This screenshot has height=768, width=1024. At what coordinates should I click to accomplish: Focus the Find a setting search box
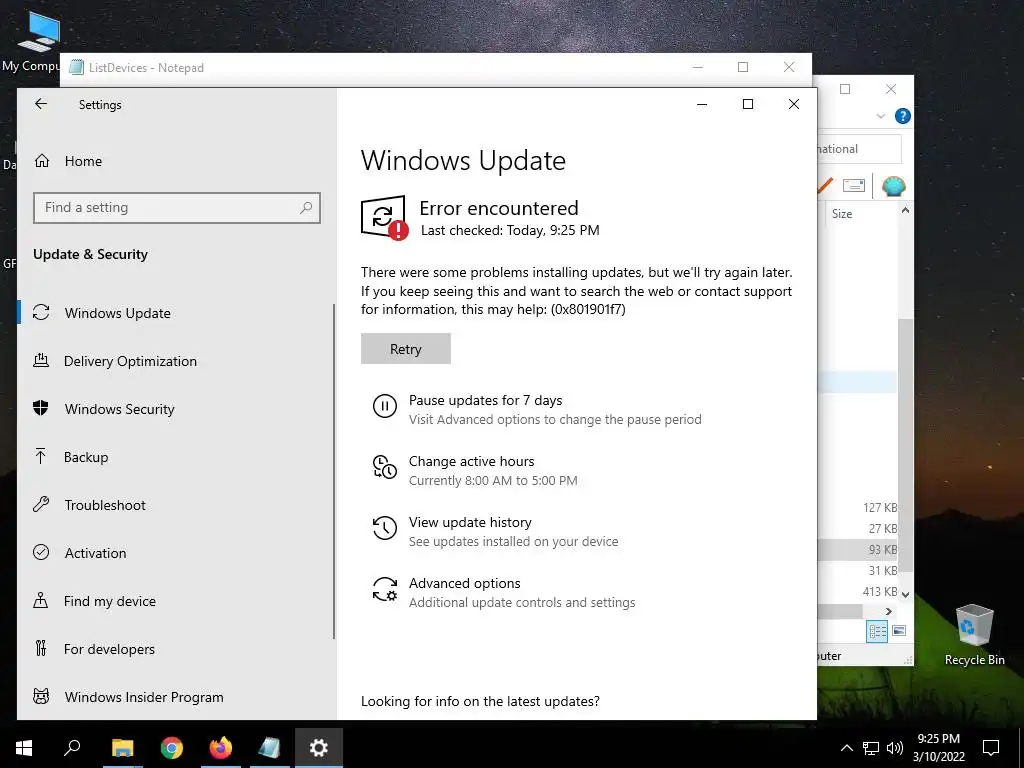pyautogui.click(x=176, y=208)
